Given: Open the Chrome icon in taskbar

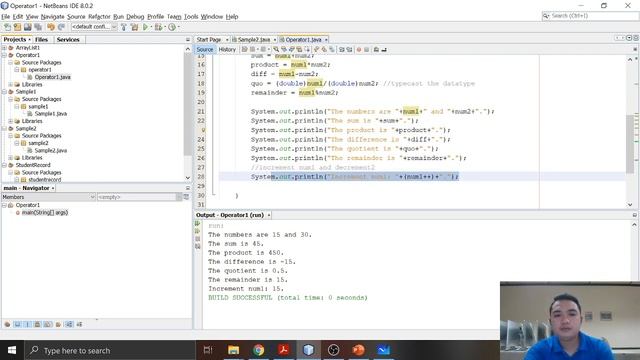Looking at the screenshot, I should [258, 350].
